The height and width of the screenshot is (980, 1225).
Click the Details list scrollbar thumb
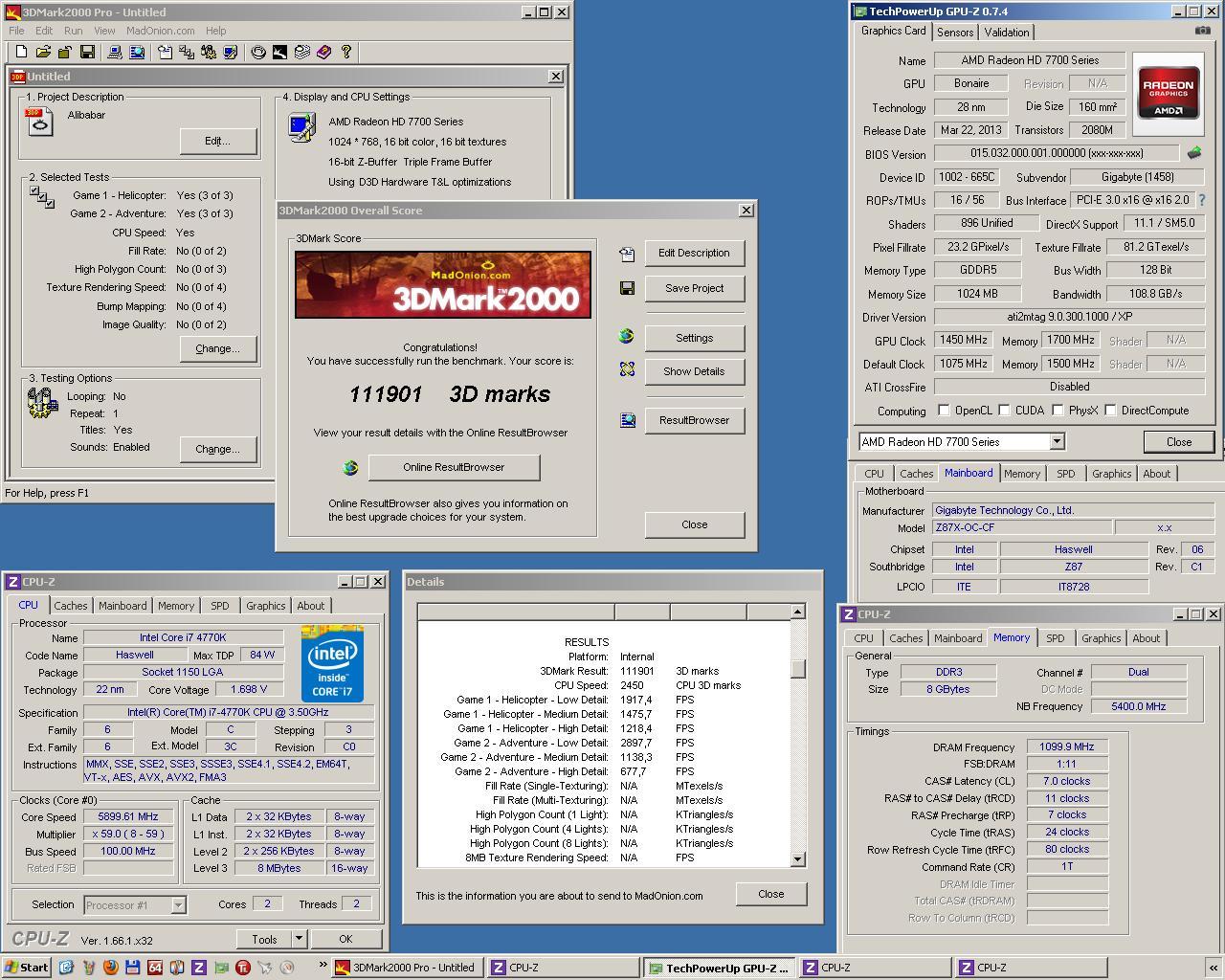798,668
